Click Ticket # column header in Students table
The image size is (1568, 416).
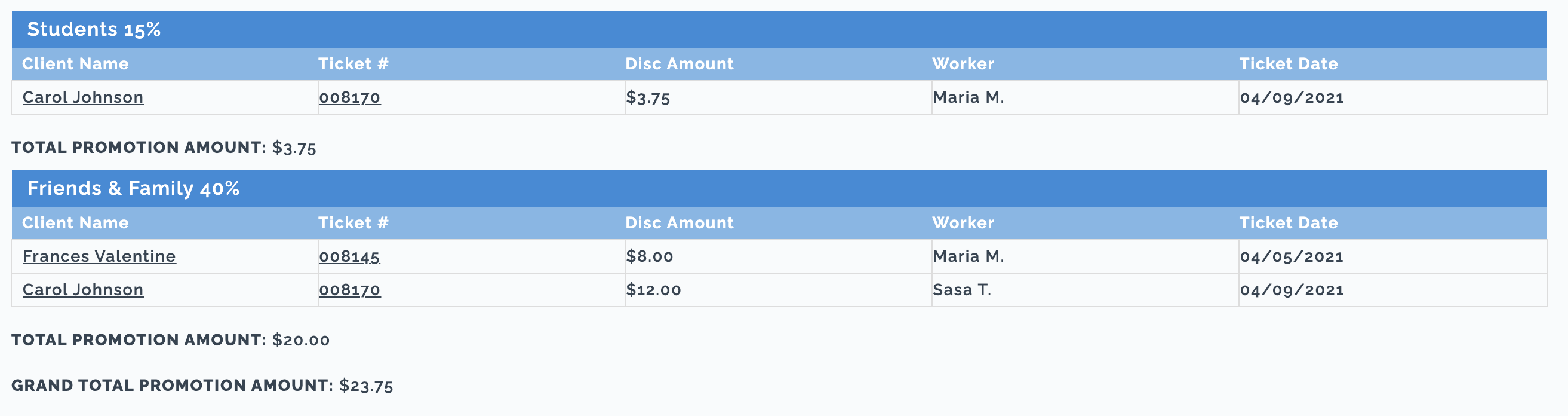[353, 64]
